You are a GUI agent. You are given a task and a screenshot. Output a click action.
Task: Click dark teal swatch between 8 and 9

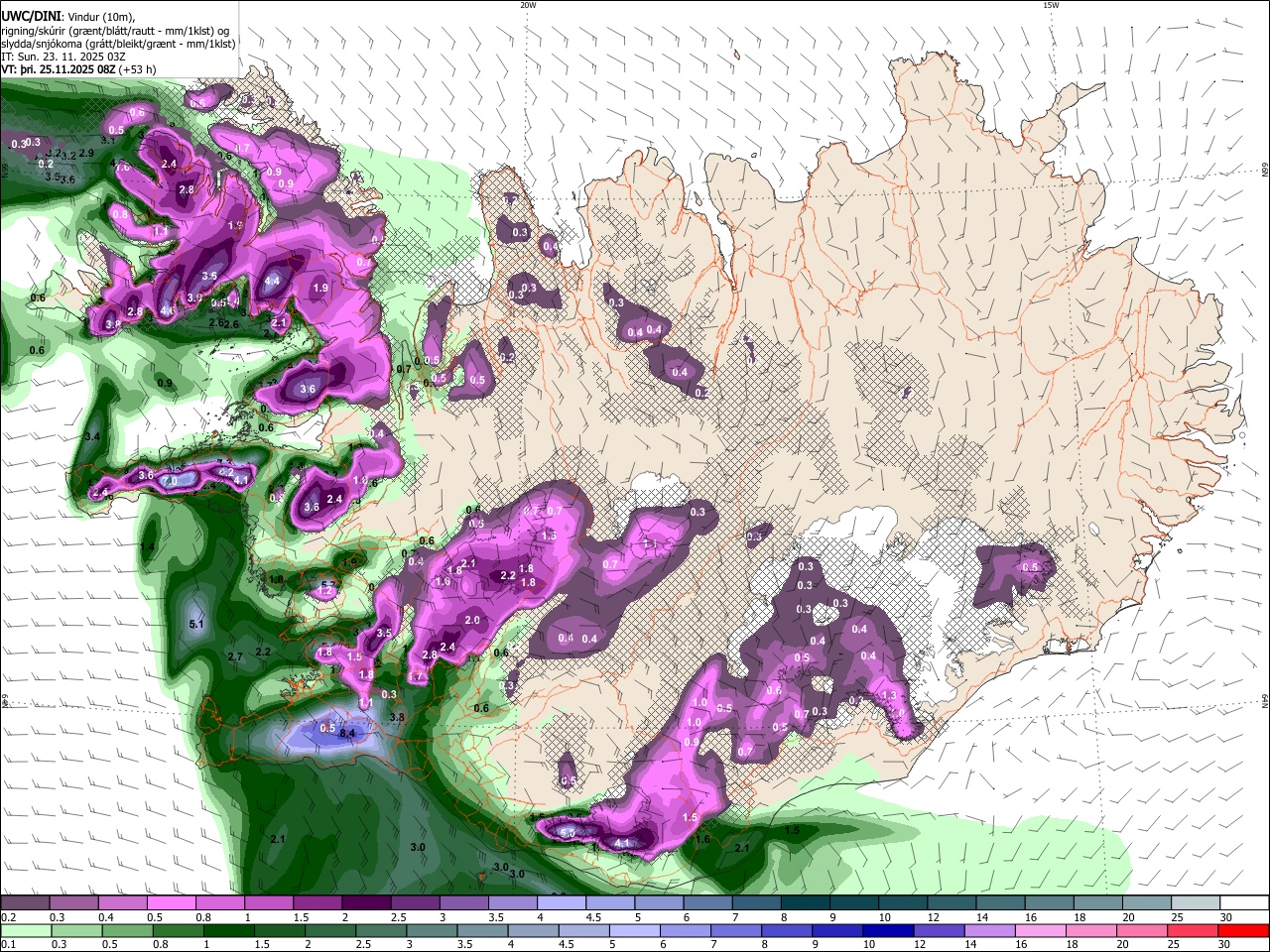coord(805,903)
